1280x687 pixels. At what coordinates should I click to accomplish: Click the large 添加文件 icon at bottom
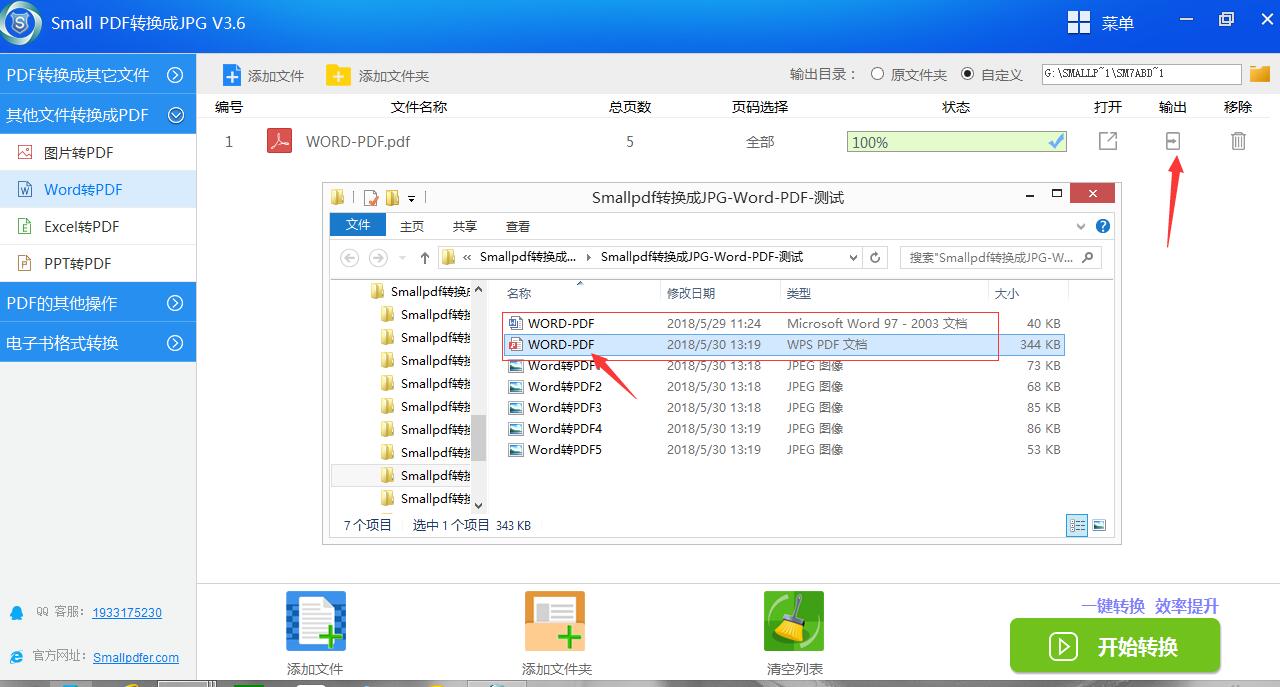pyautogui.click(x=316, y=621)
